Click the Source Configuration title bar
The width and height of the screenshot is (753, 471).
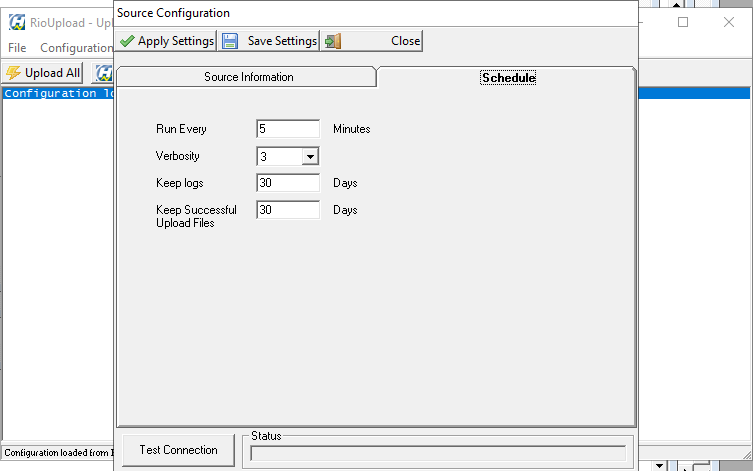point(370,13)
